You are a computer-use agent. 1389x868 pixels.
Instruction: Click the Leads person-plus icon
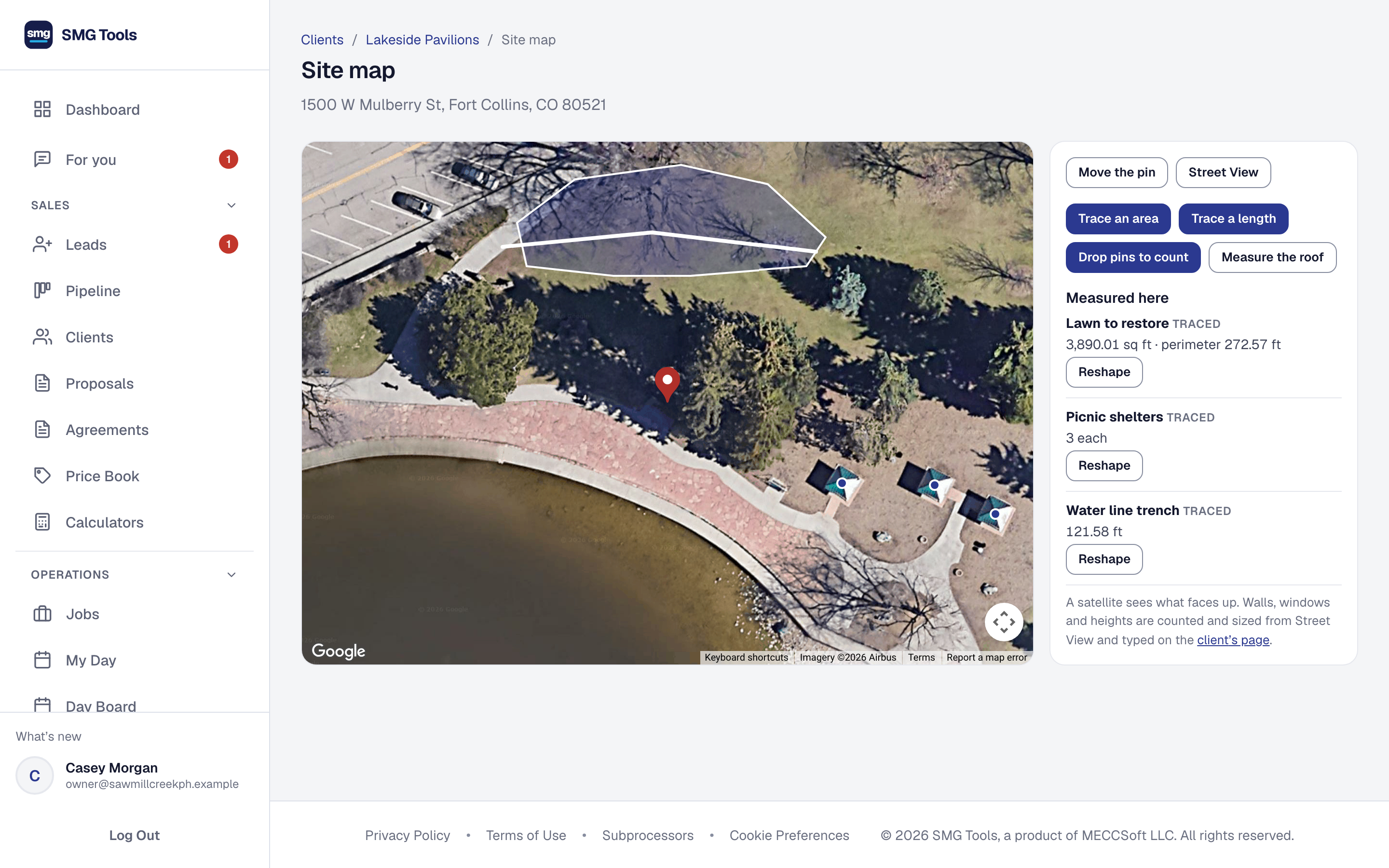click(x=42, y=244)
